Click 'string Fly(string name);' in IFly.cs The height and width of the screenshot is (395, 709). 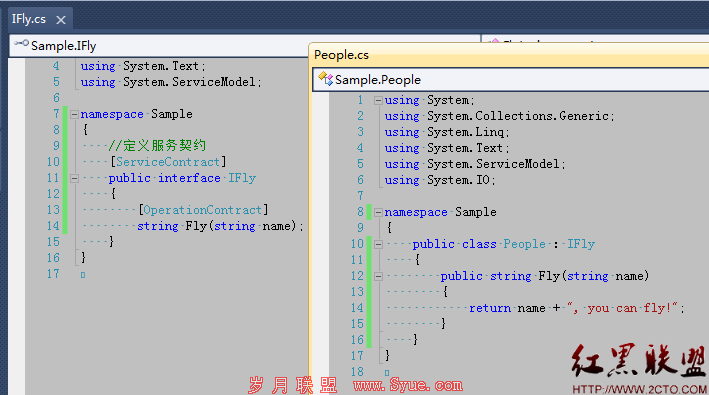point(220,226)
